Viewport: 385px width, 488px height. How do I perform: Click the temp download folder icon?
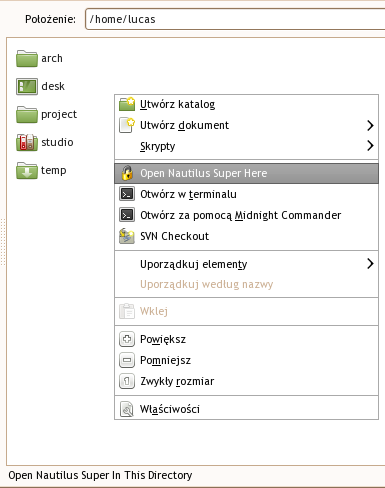click(x=27, y=170)
